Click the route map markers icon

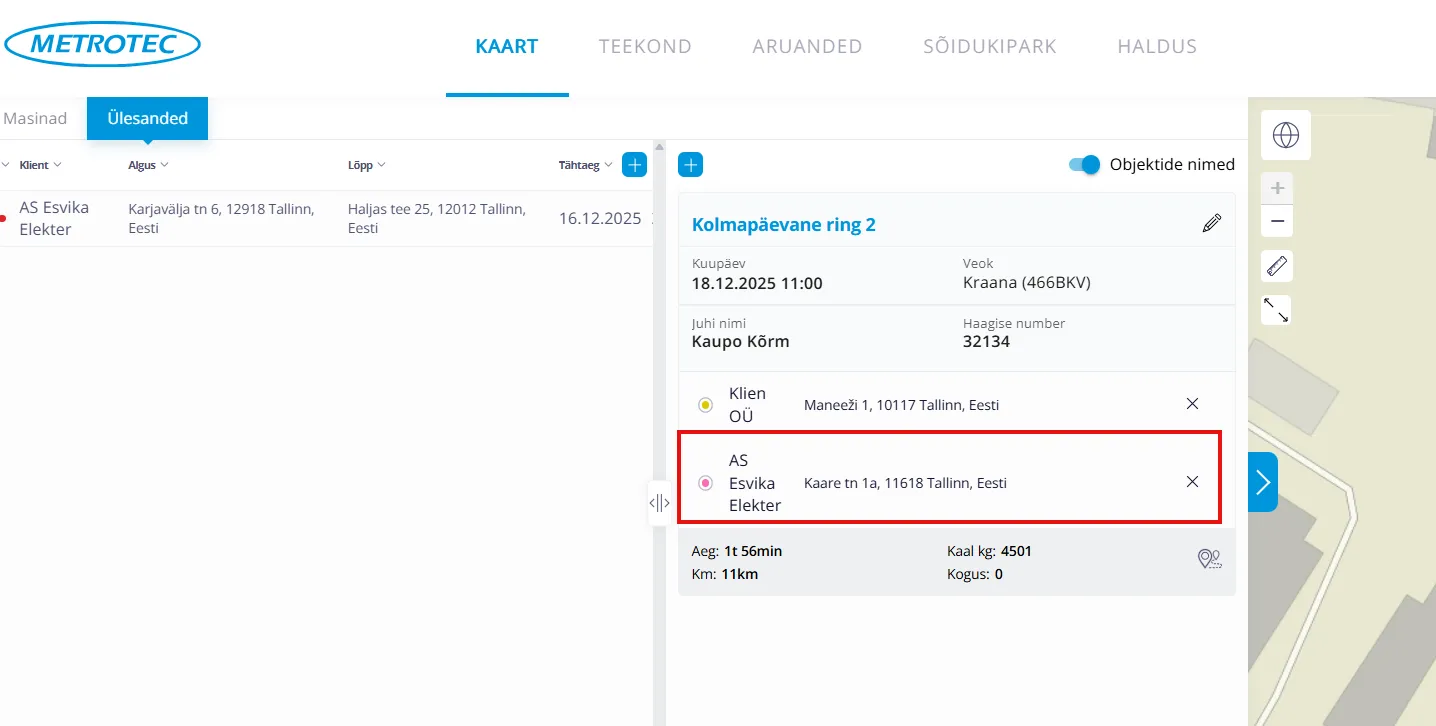1209,559
